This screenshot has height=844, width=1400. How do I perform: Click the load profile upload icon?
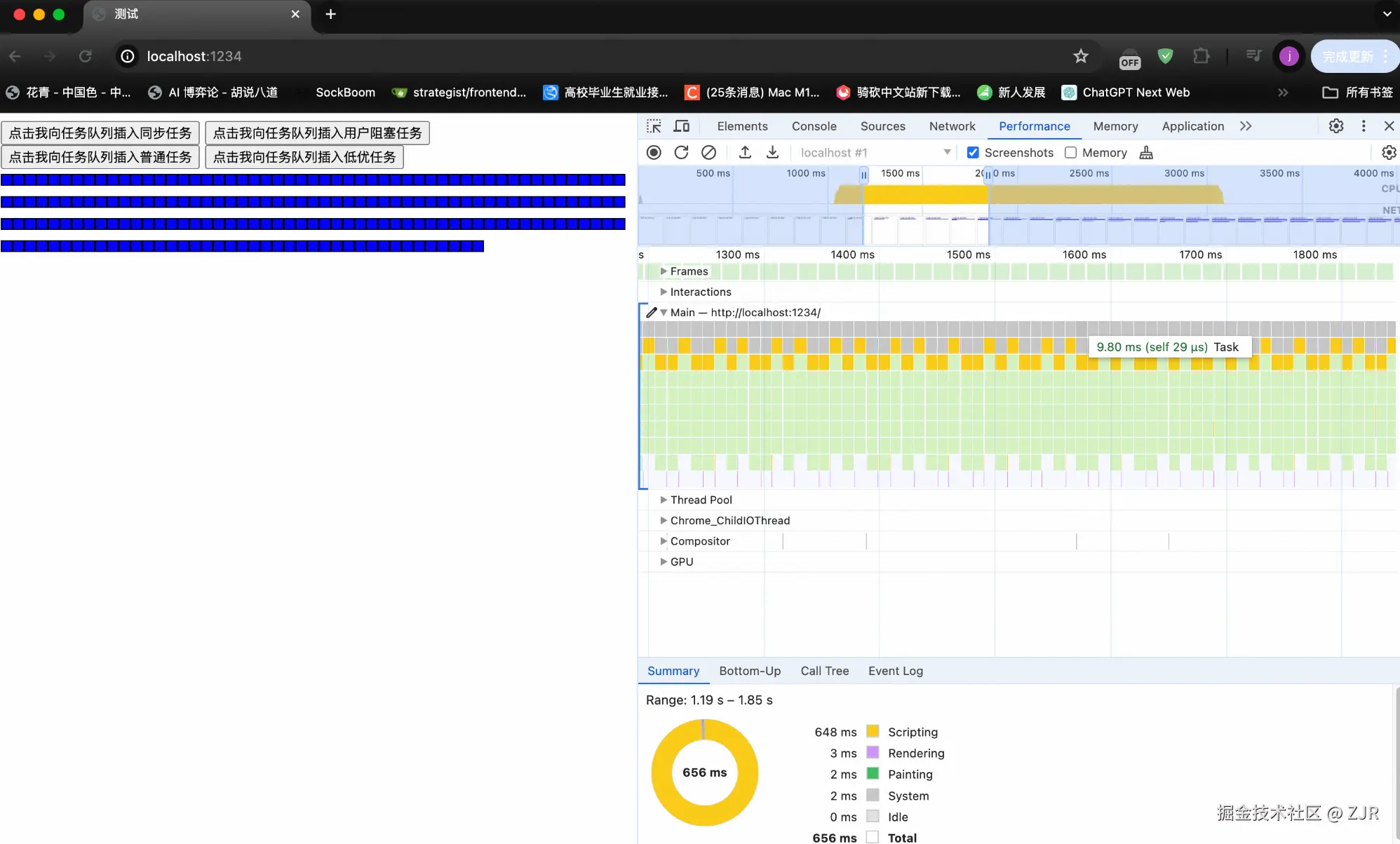(x=745, y=152)
